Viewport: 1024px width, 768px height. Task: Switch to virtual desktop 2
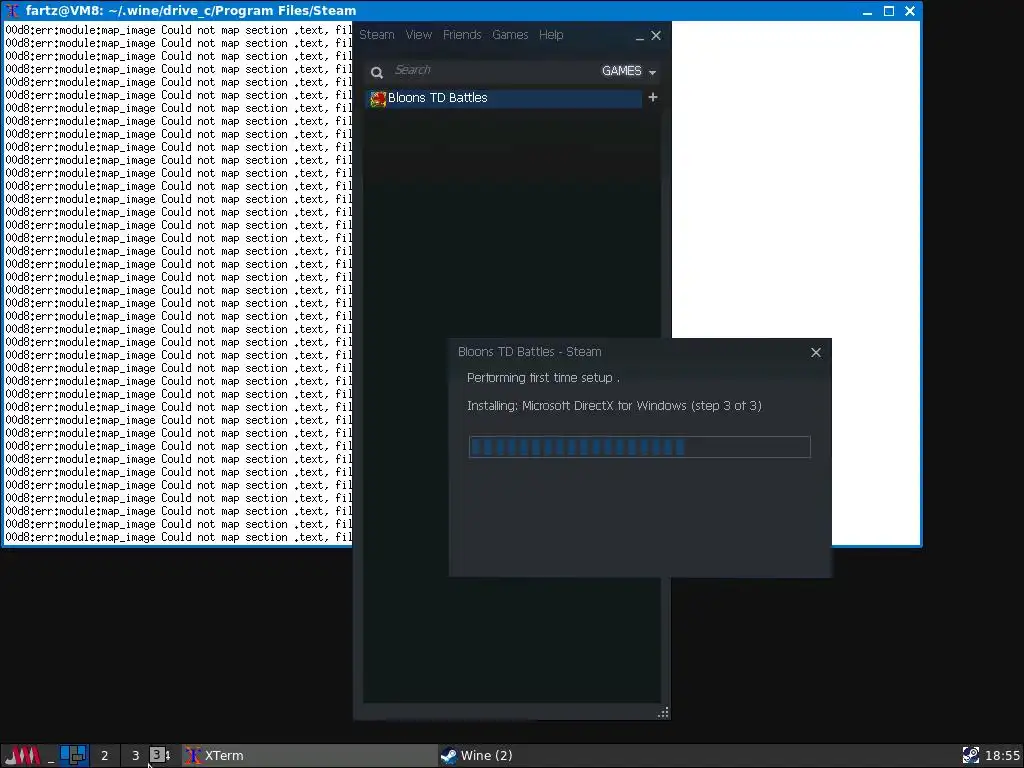[x=104, y=756]
